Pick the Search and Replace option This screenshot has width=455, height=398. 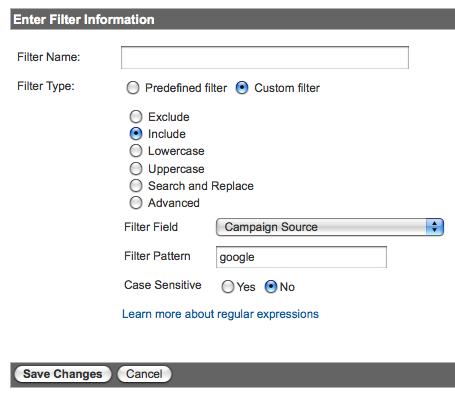[136, 186]
